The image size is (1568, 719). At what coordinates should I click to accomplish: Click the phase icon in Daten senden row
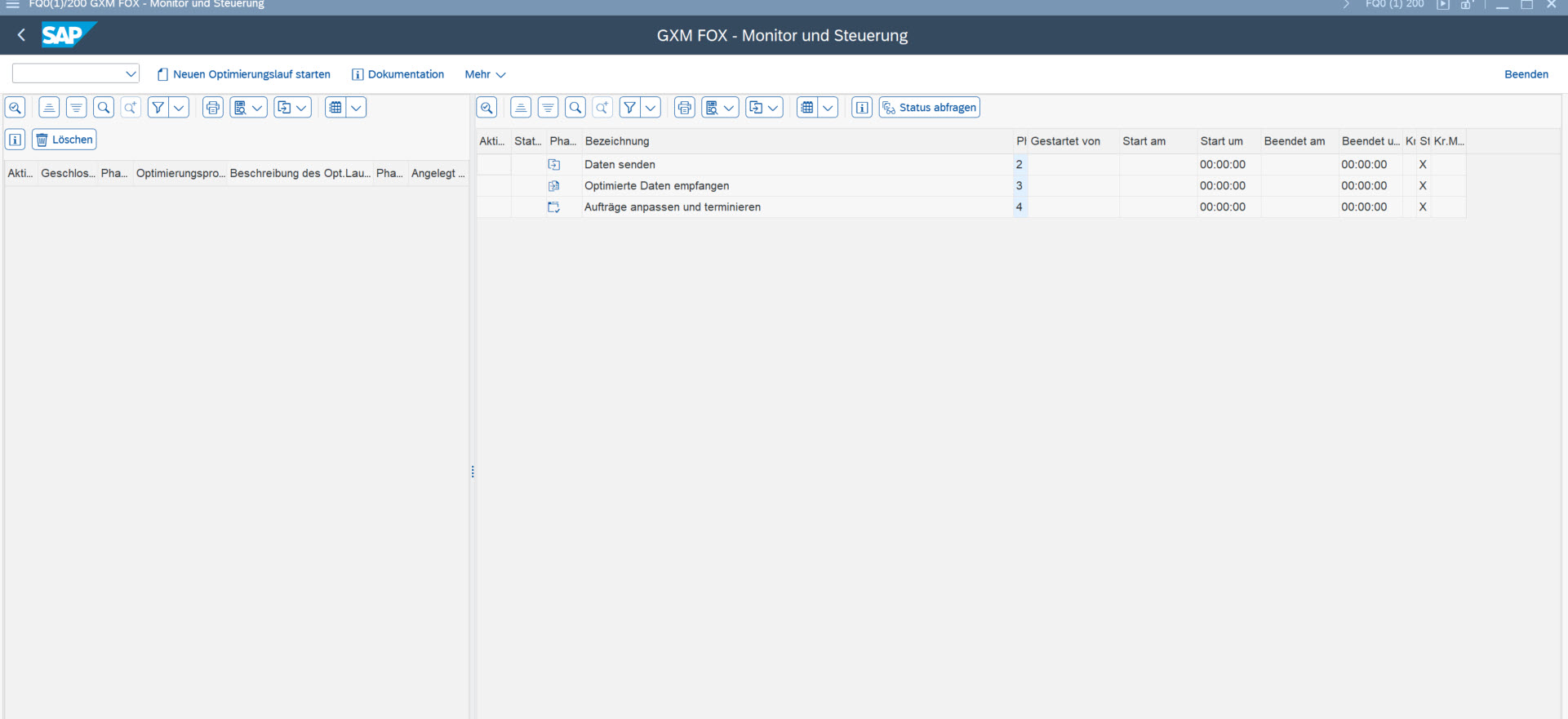[554, 165]
